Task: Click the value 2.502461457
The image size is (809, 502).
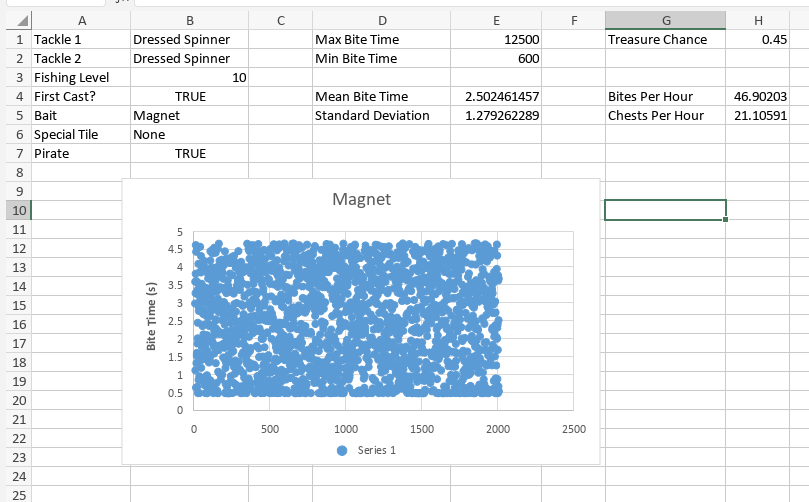Action: tap(496, 96)
